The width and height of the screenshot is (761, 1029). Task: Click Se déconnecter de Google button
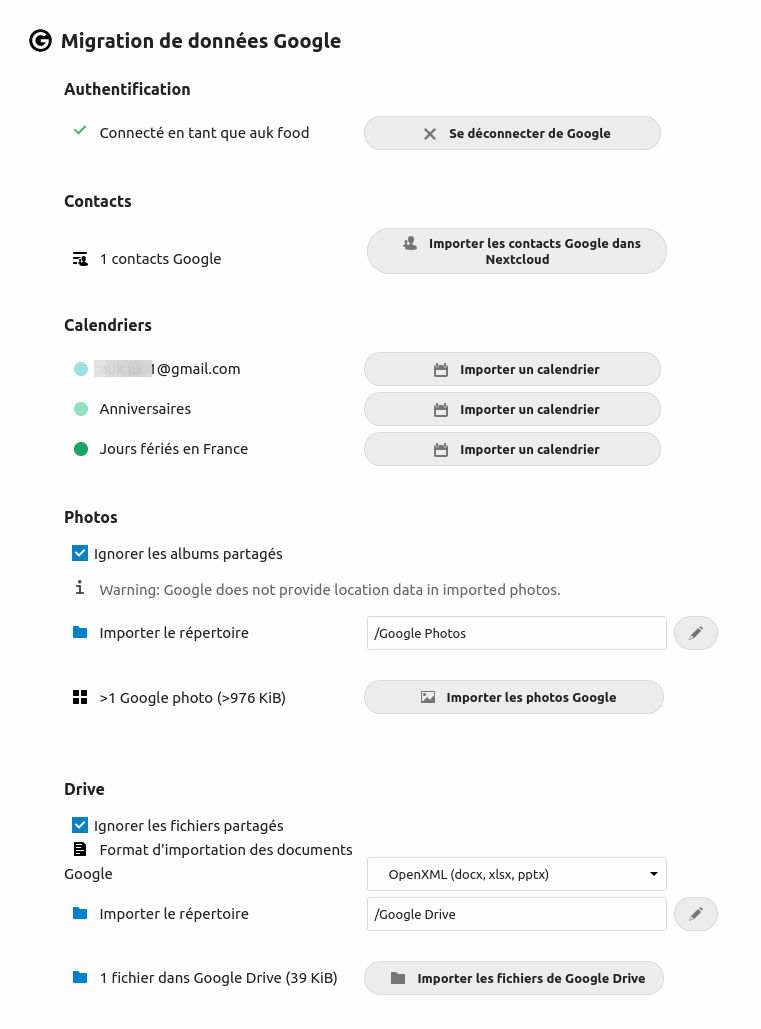click(x=512, y=133)
